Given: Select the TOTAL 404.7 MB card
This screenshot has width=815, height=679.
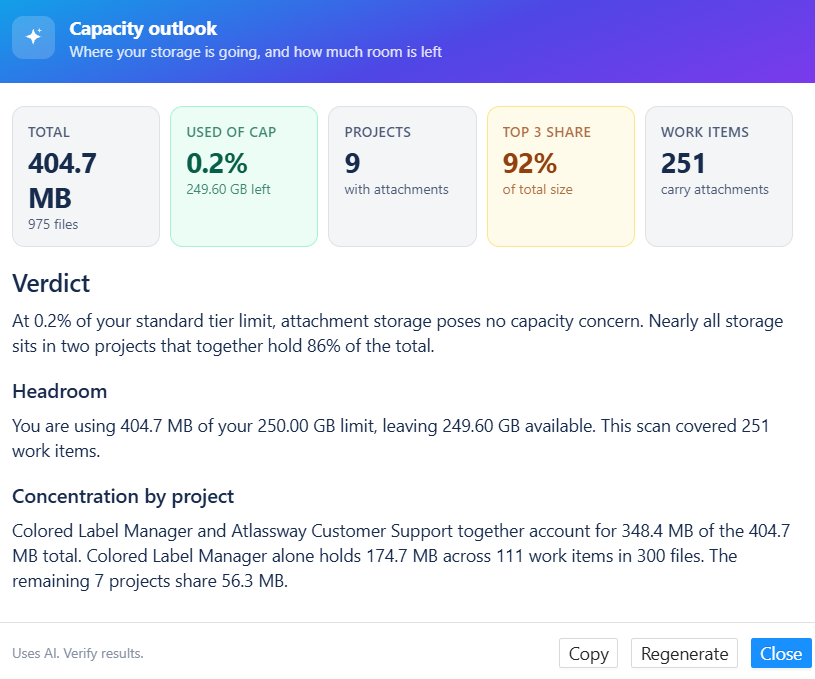Looking at the screenshot, I should [86, 176].
